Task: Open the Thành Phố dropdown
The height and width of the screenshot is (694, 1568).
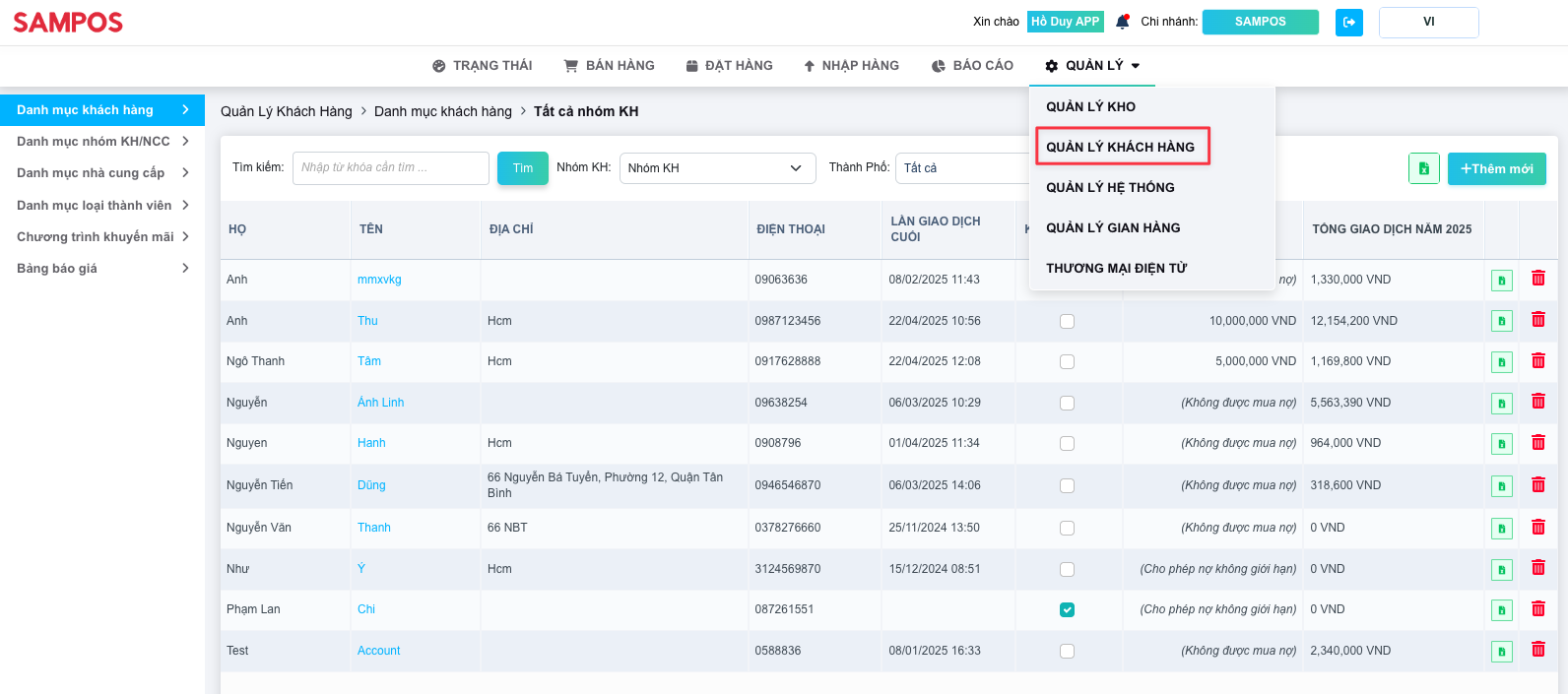Action: [x=961, y=168]
